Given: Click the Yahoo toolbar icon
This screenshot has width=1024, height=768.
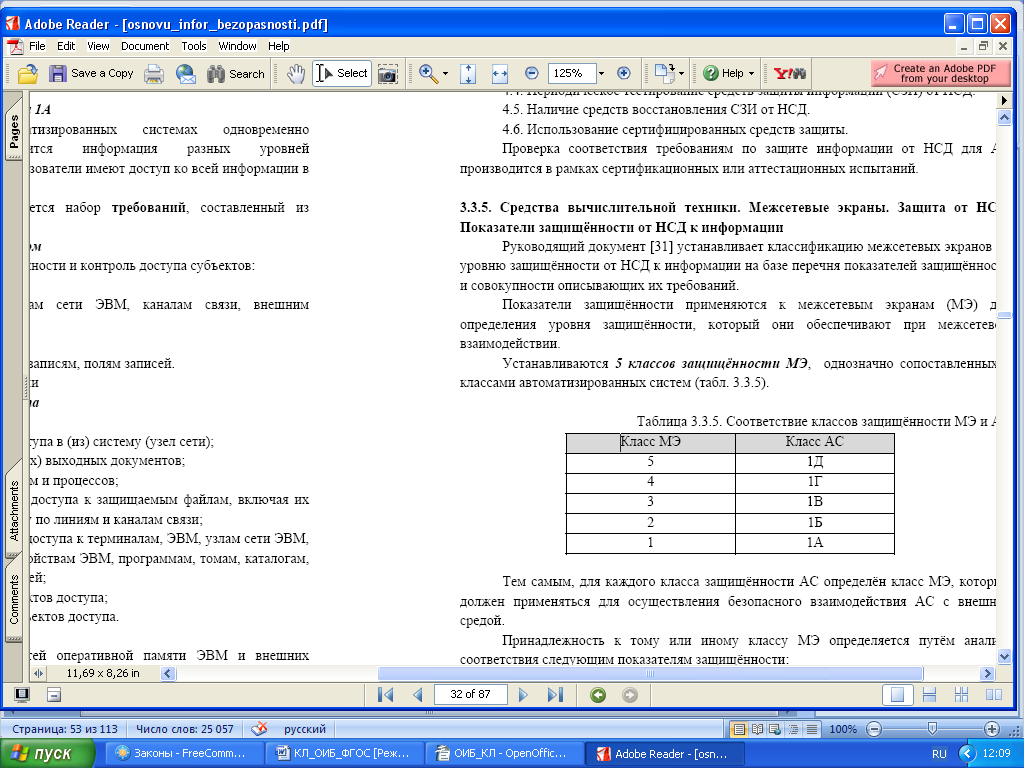Looking at the screenshot, I should point(790,73).
